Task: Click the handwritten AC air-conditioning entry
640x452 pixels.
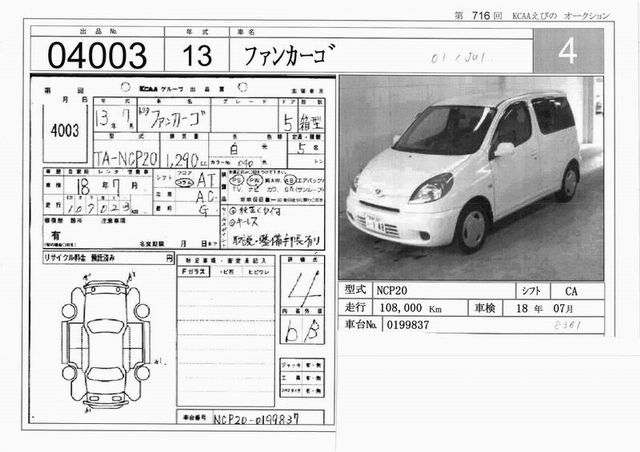Action: click(205, 197)
